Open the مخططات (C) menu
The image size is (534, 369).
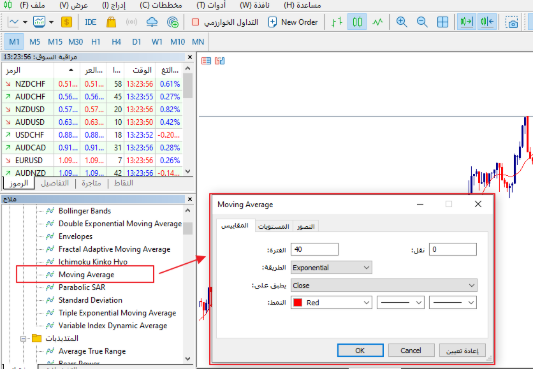tap(160, 5)
